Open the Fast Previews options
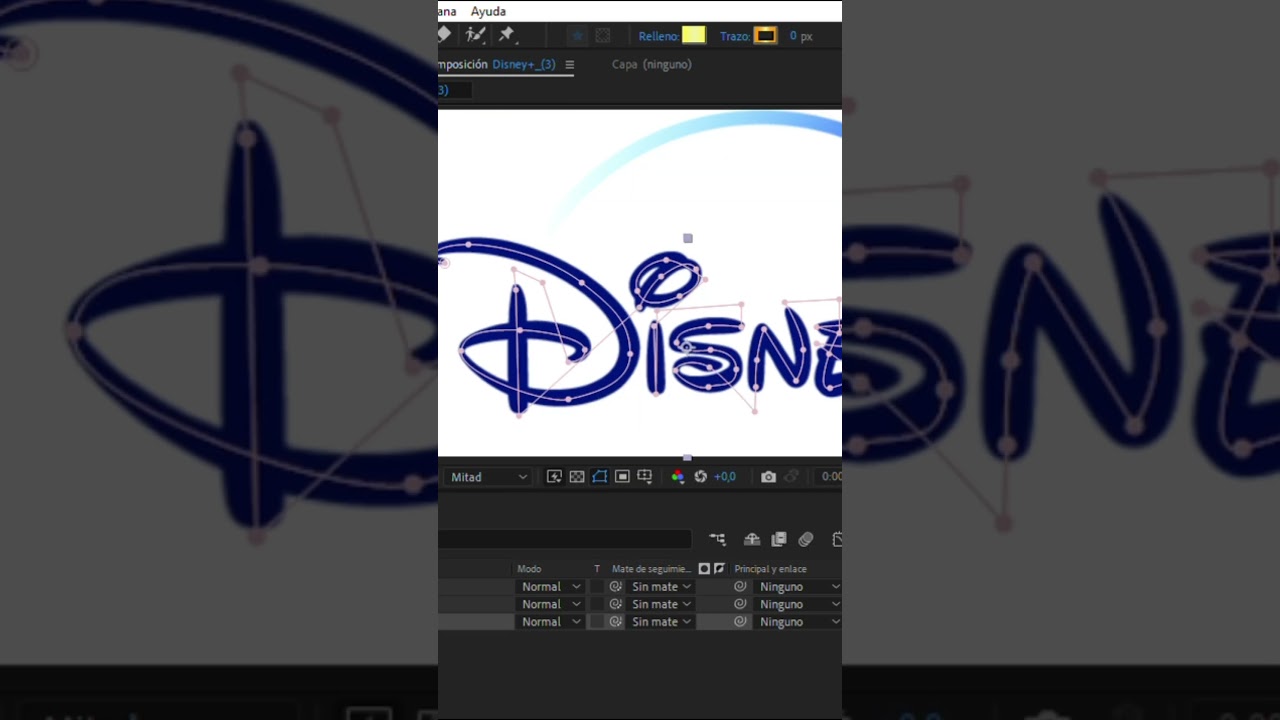 coord(554,477)
